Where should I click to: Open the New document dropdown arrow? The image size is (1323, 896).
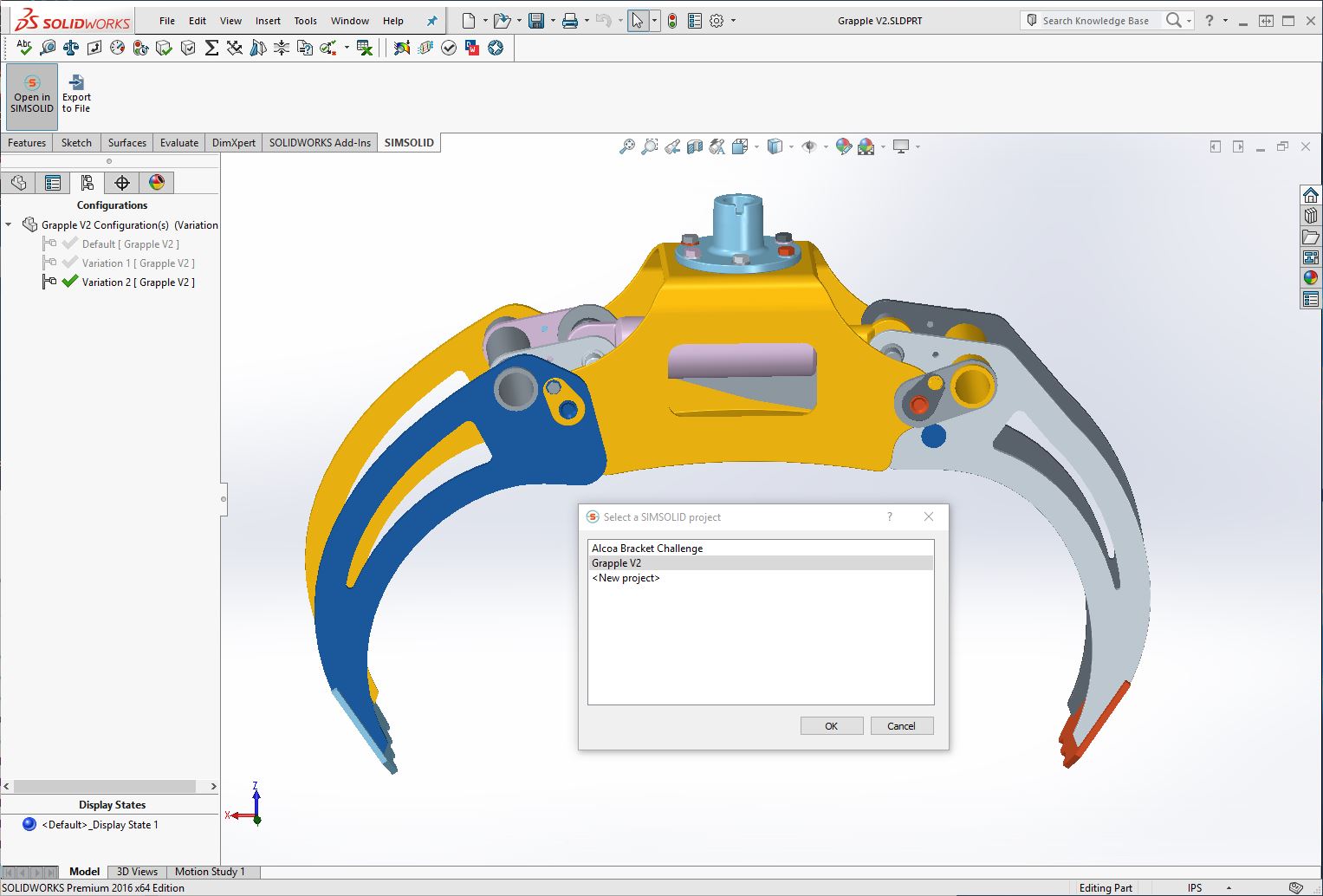[x=485, y=21]
